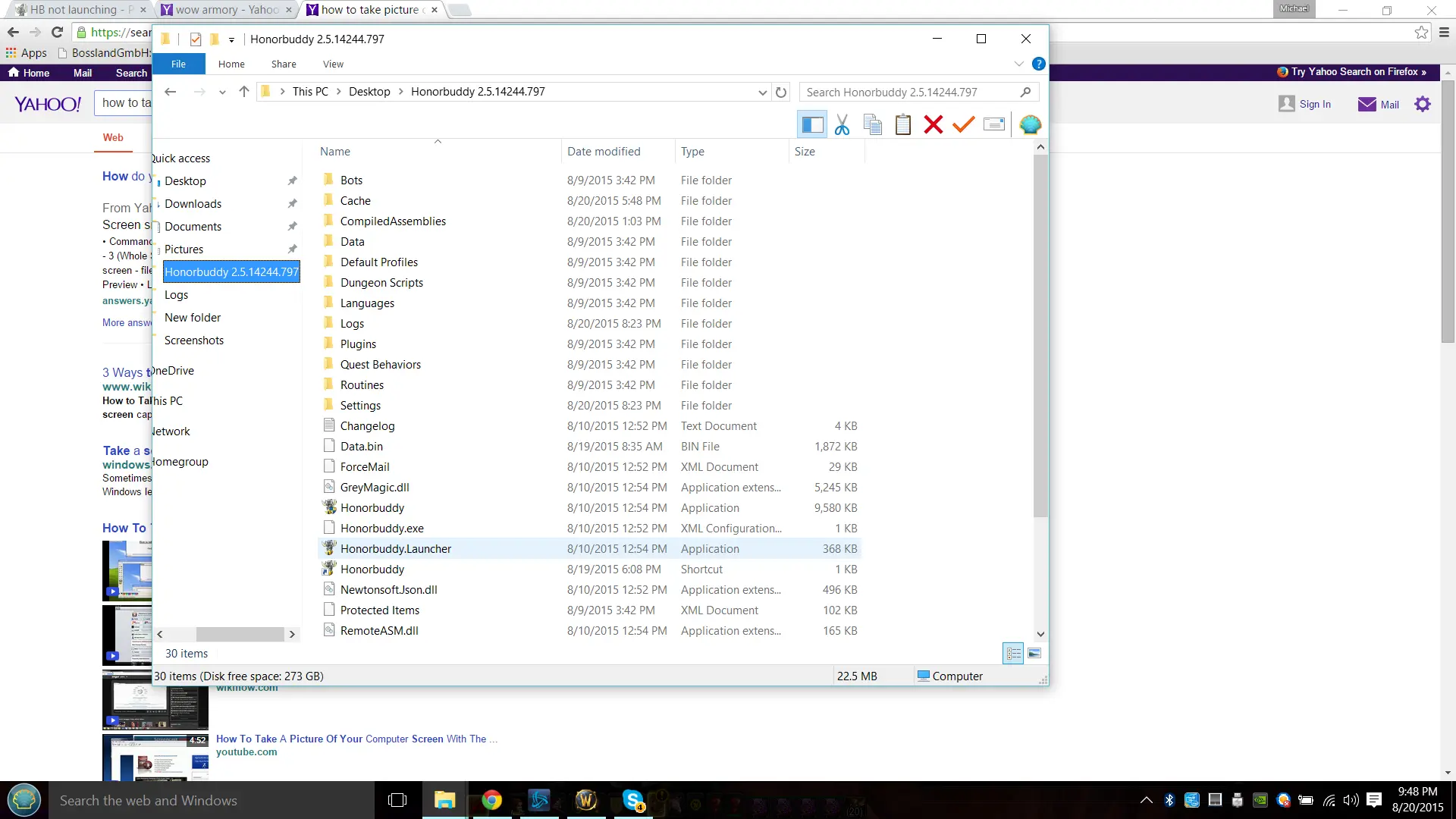Refresh the Honorbuddy folder view

click(x=781, y=93)
